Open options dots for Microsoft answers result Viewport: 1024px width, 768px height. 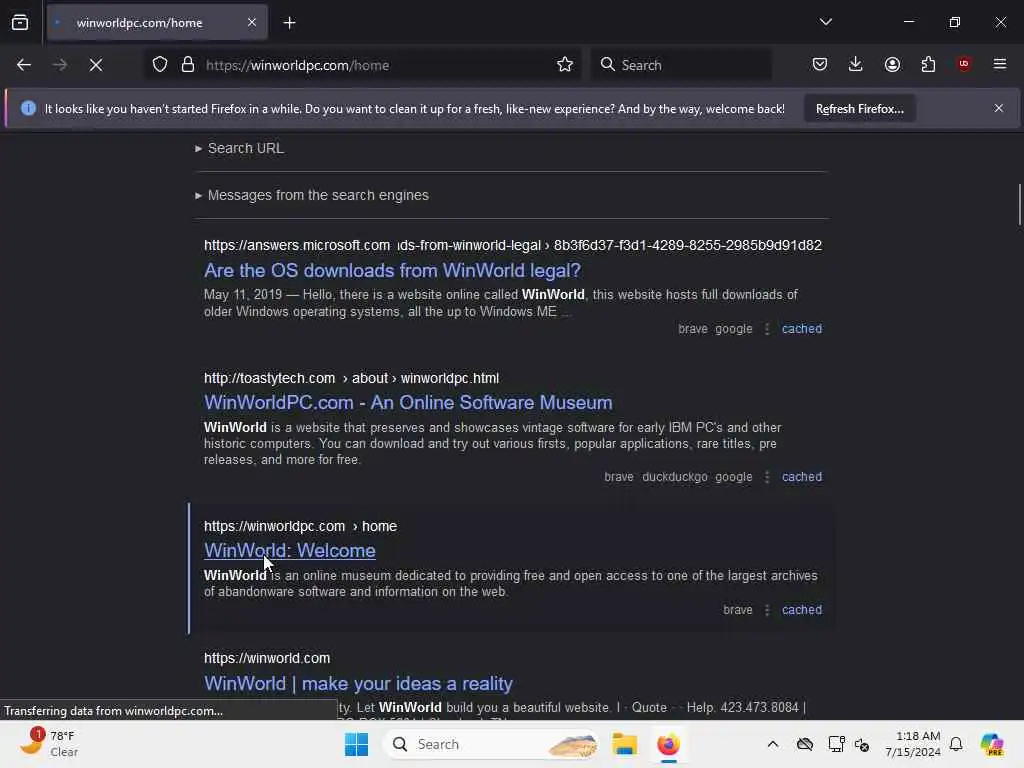(x=767, y=329)
